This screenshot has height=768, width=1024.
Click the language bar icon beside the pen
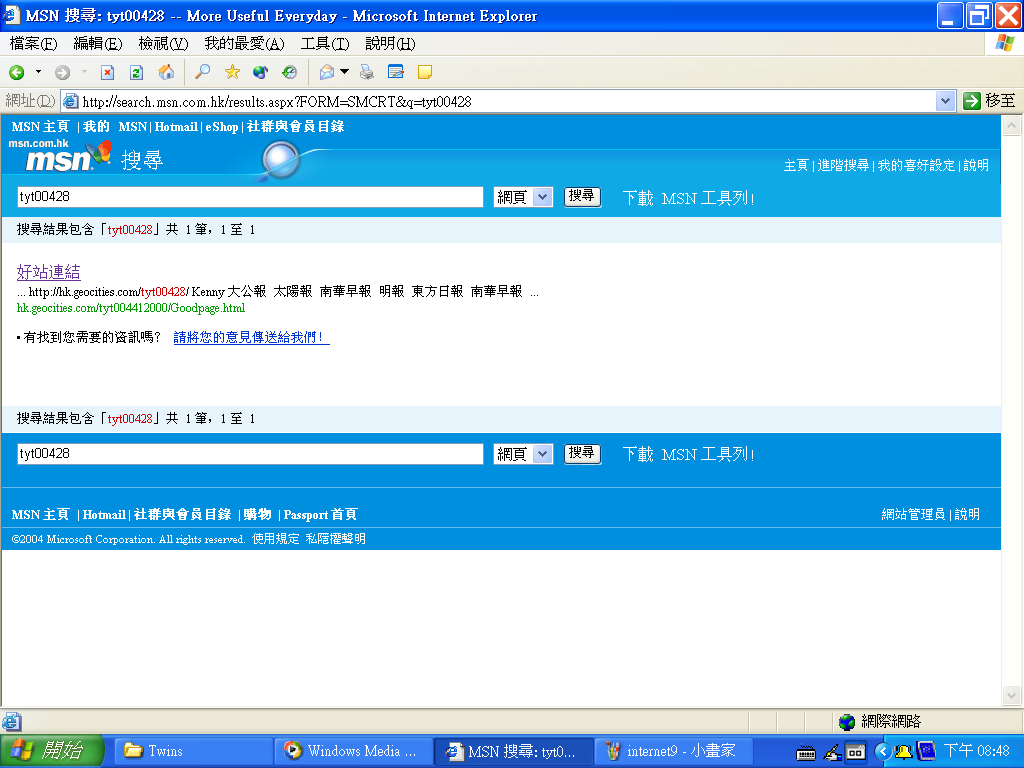click(x=856, y=753)
